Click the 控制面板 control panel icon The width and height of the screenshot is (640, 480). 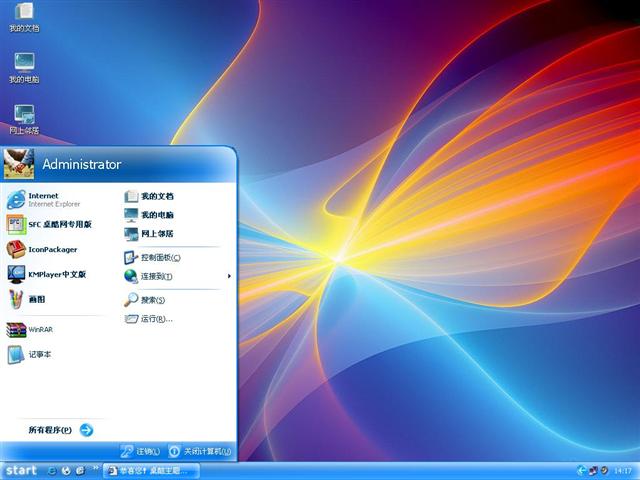pyautogui.click(x=131, y=258)
